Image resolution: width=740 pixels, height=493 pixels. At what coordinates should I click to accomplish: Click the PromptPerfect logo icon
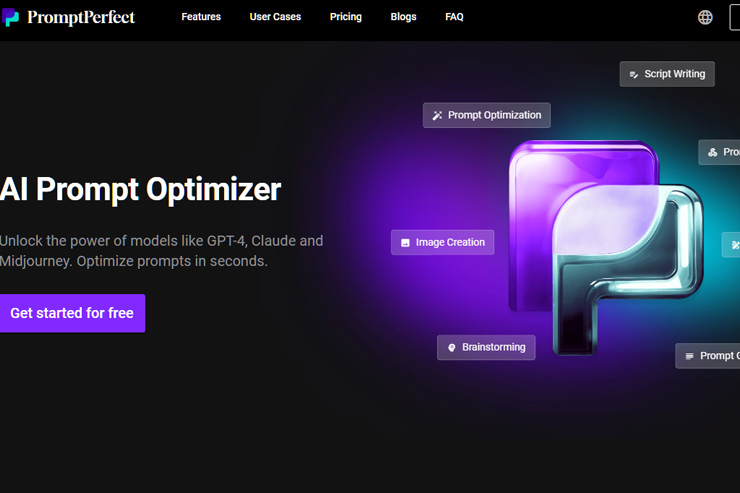pyautogui.click(x=10, y=17)
